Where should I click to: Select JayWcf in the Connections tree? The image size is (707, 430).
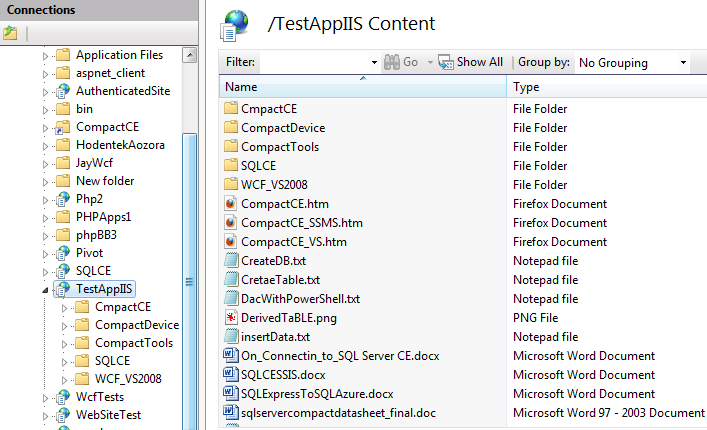[94, 163]
